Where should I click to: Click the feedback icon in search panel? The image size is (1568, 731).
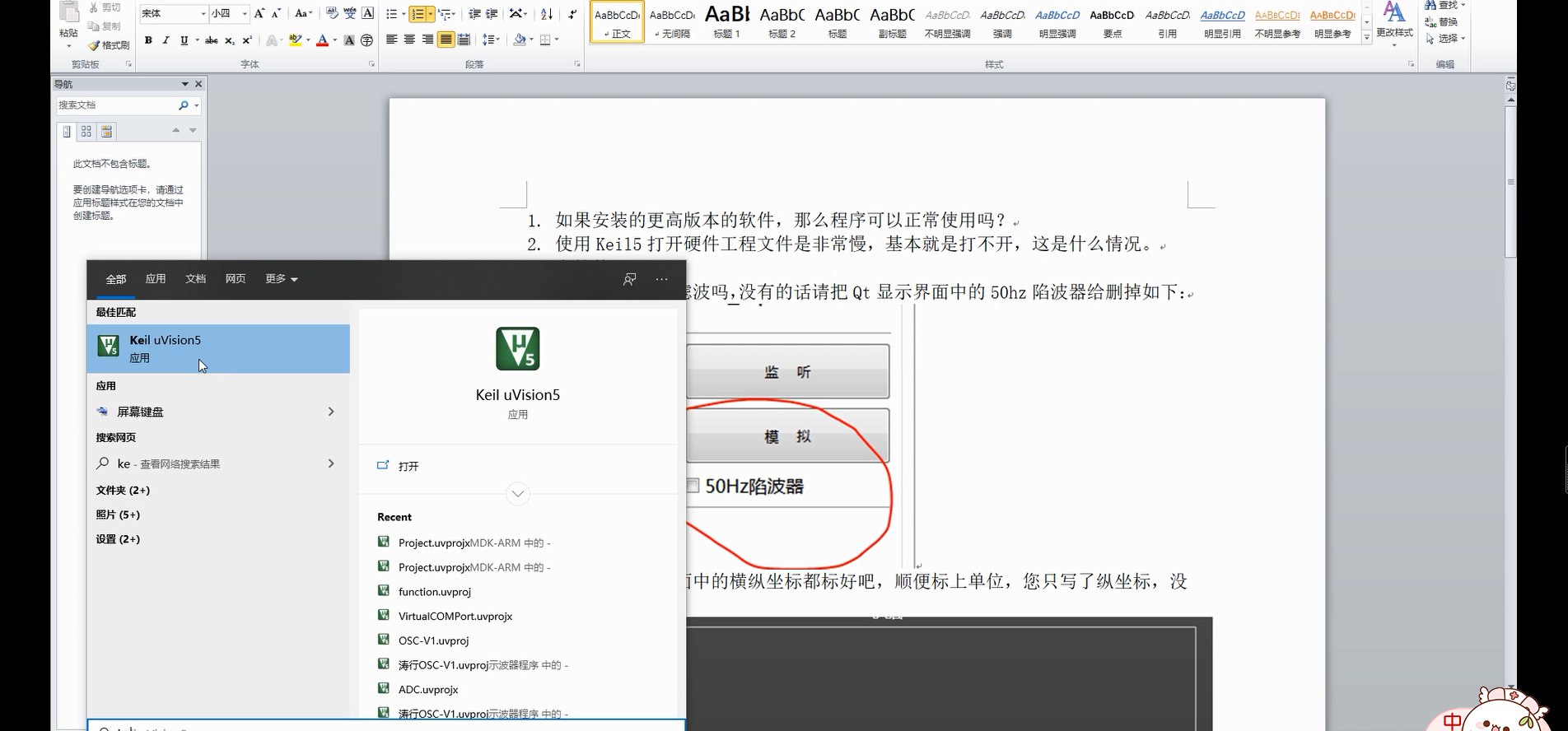point(630,280)
